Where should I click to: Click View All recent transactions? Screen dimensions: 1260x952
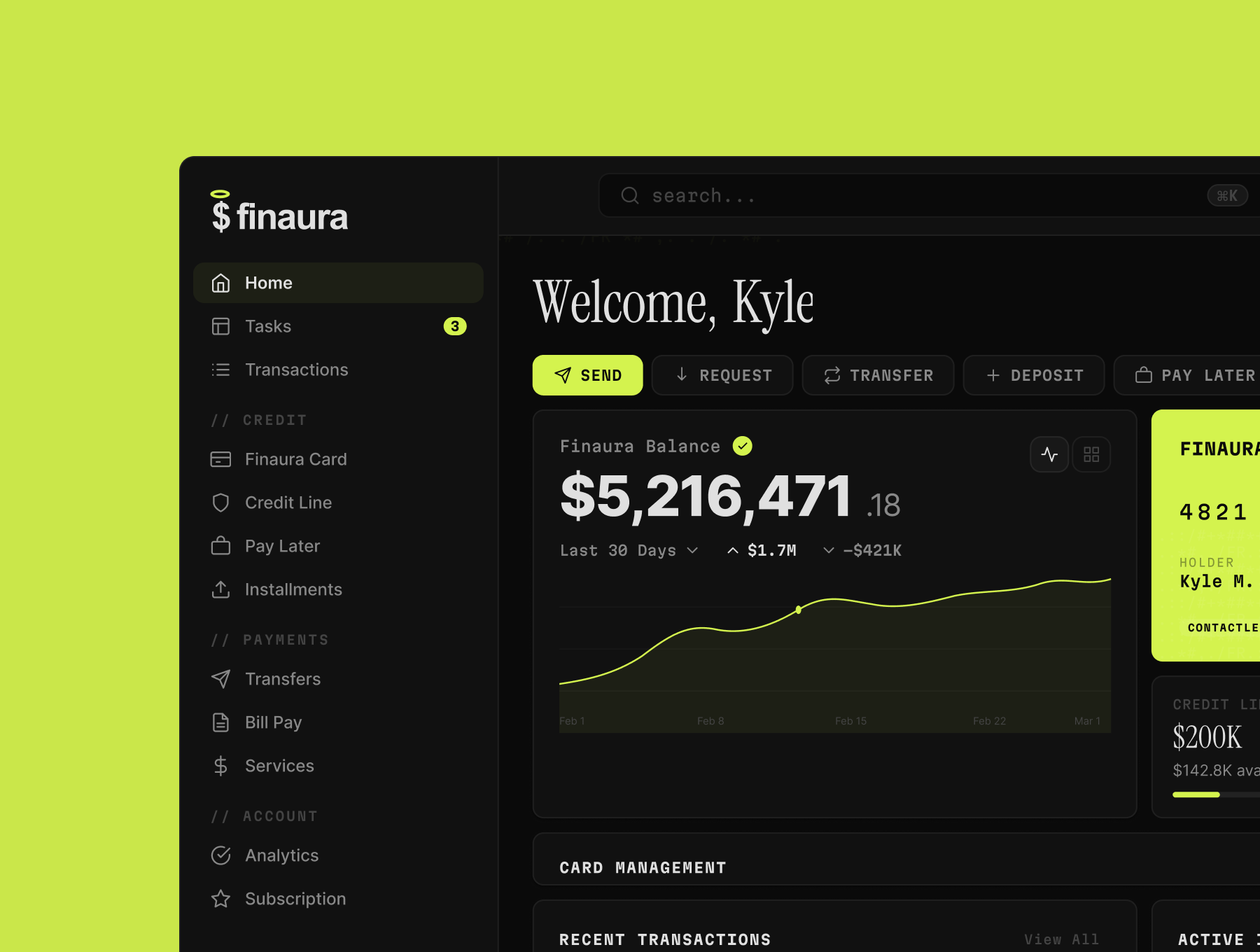[1061, 939]
